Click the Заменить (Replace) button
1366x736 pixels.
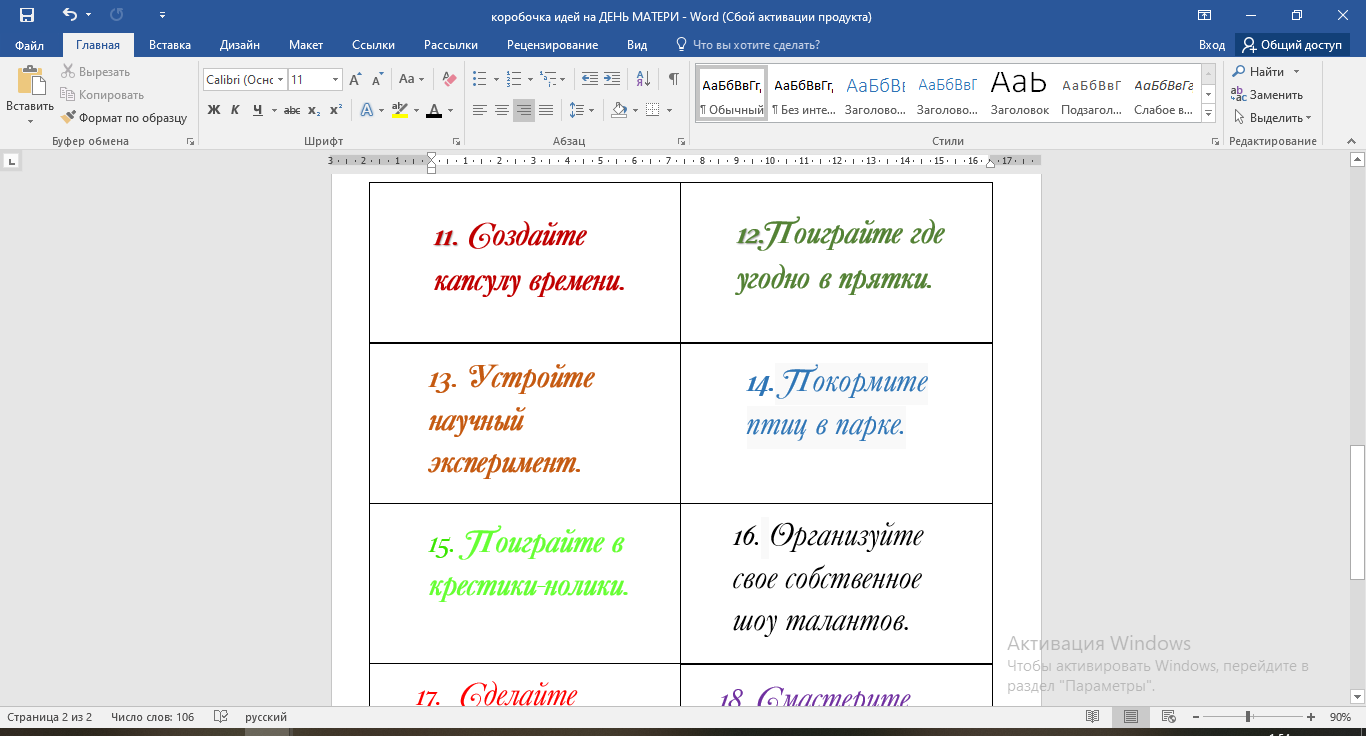tap(1268, 95)
